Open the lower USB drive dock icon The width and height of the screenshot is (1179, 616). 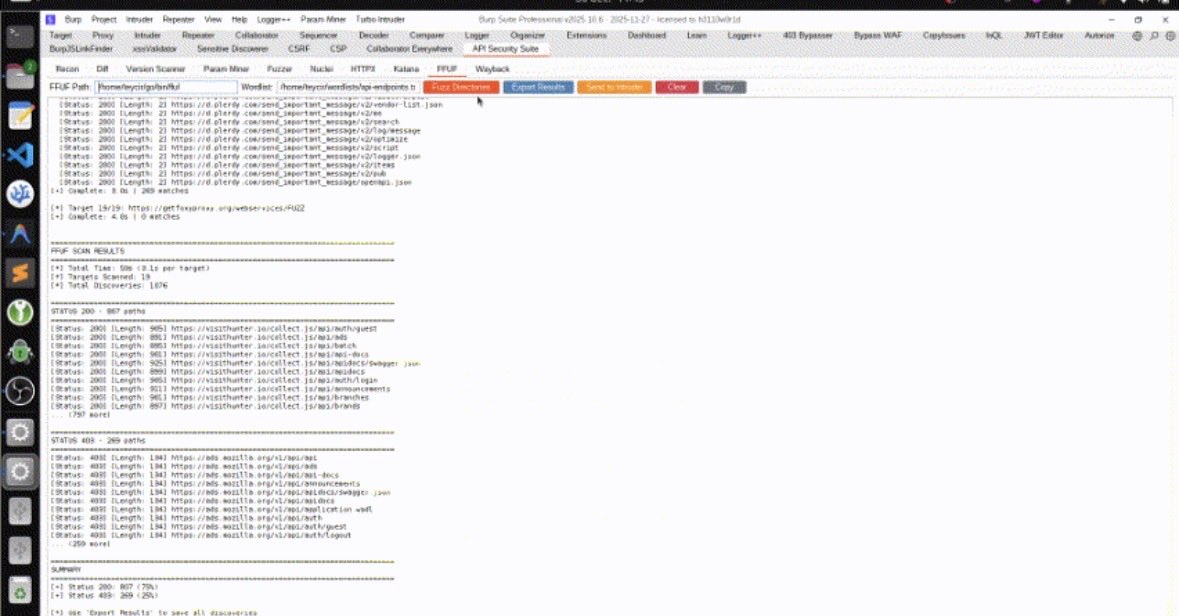[20, 551]
